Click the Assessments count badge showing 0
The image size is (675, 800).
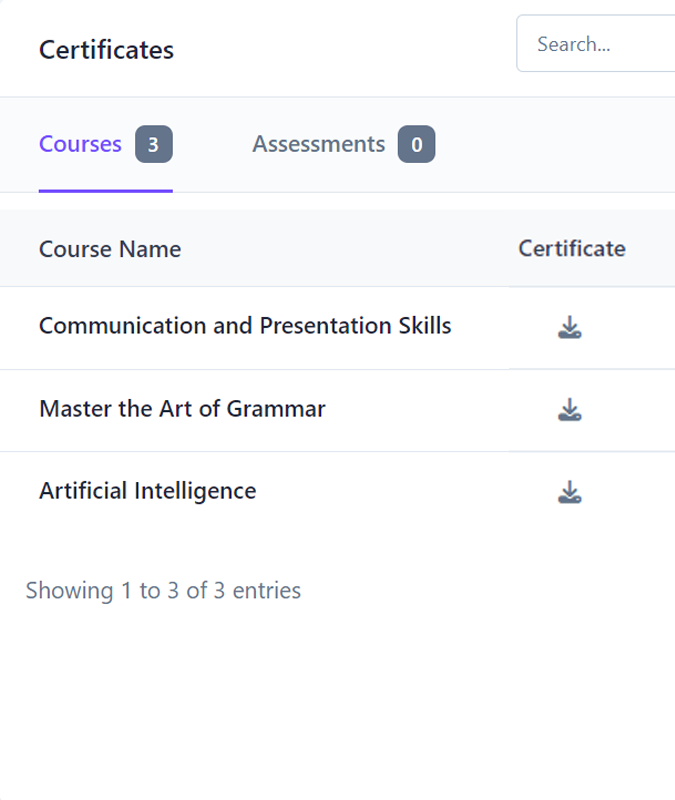(x=416, y=145)
